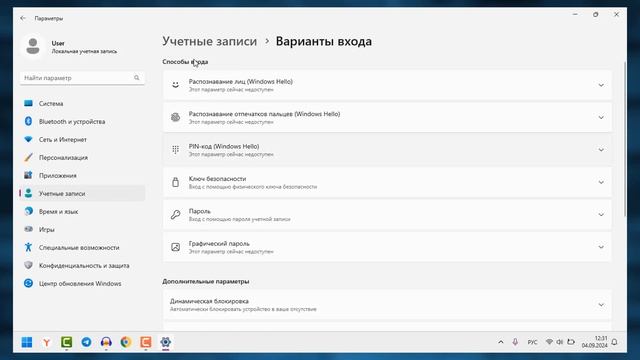
Task: Open Chrome from taskbar
Action: click(x=126, y=342)
